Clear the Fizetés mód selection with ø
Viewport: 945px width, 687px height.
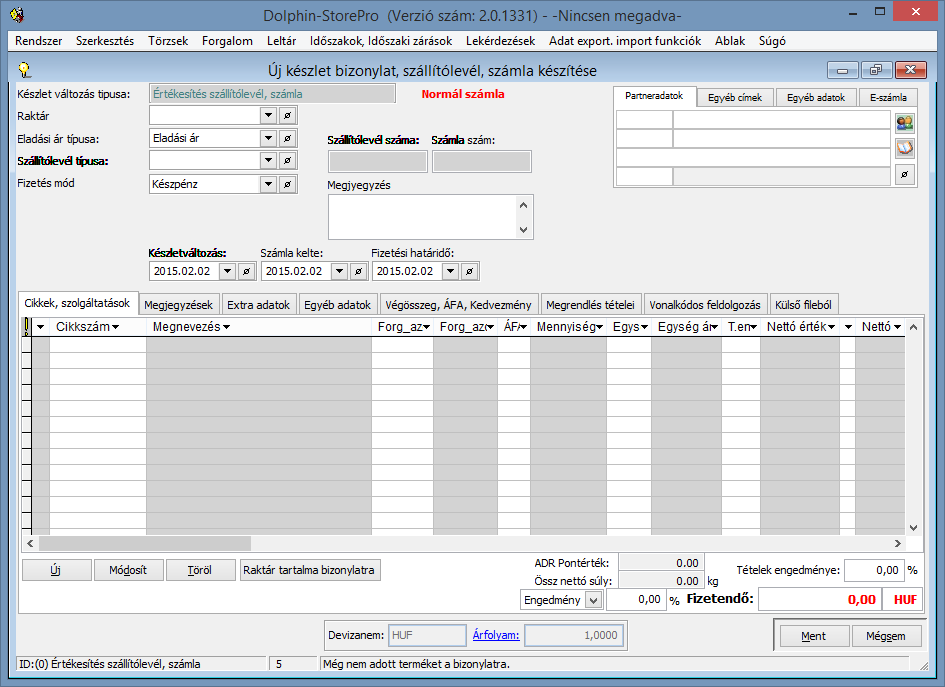(287, 184)
